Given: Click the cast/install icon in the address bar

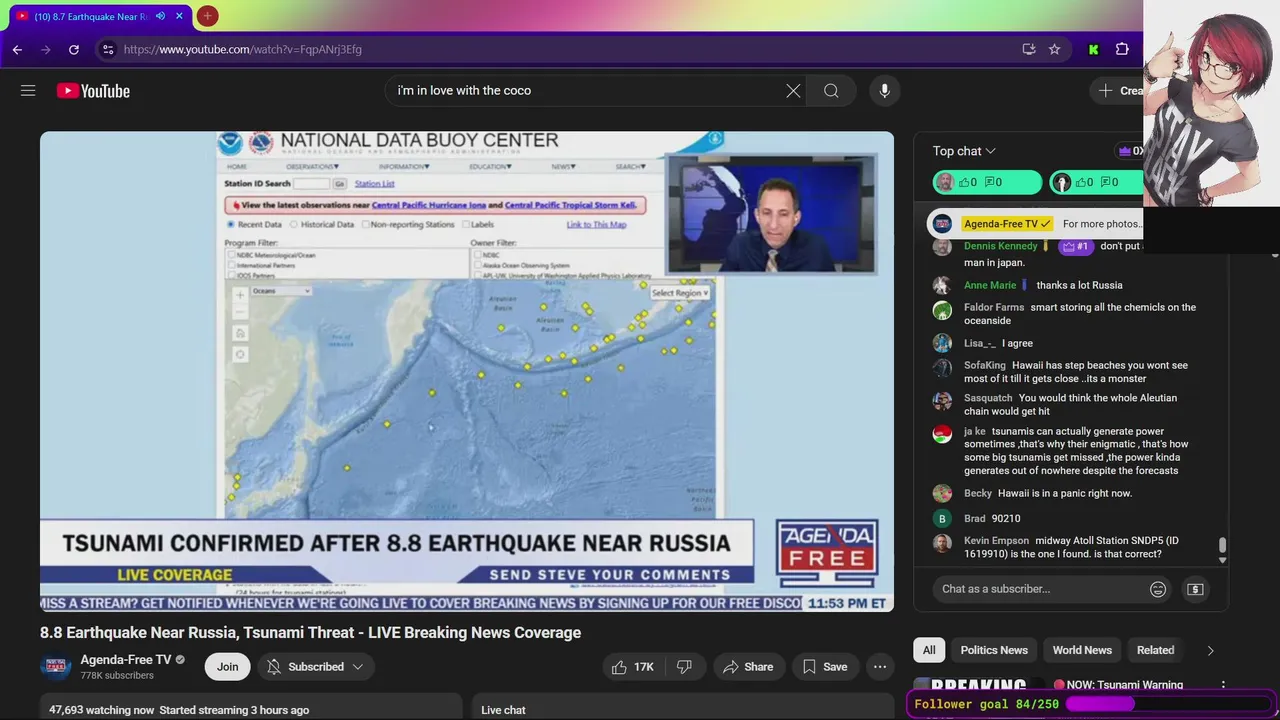Looking at the screenshot, I should tap(1029, 49).
